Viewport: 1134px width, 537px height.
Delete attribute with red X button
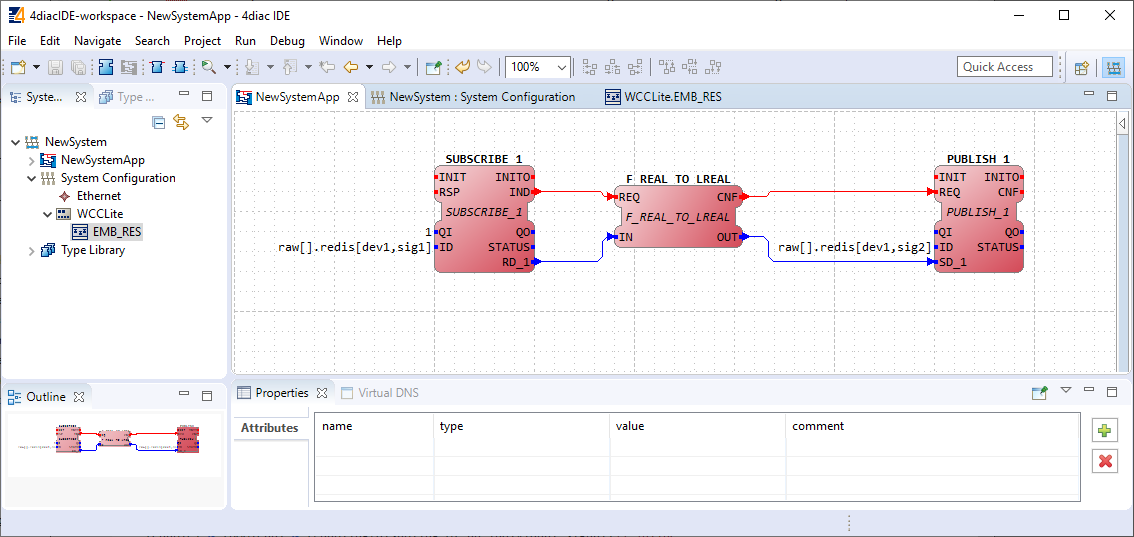[x=1104, y=461]
